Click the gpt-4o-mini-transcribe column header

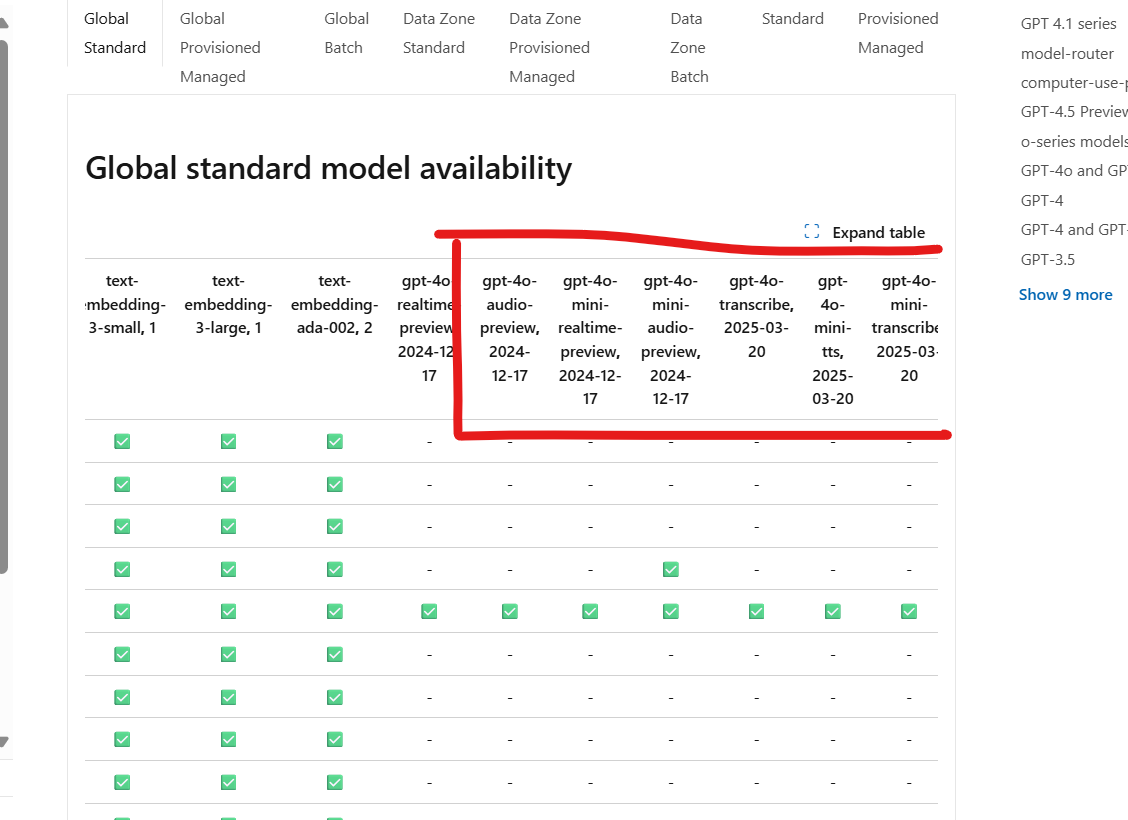[x=906, y=328]
